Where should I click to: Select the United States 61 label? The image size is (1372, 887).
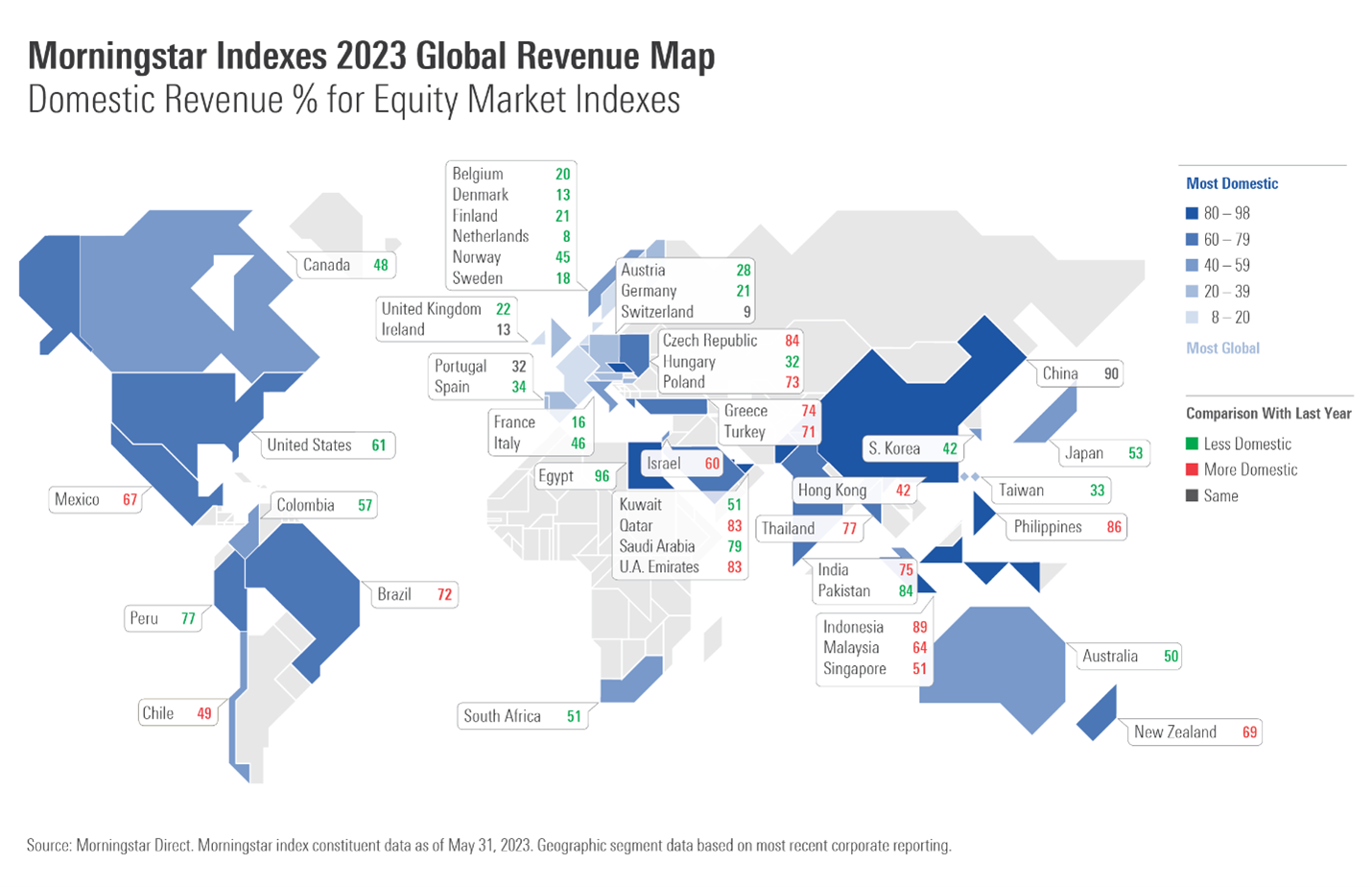point(325,445)
